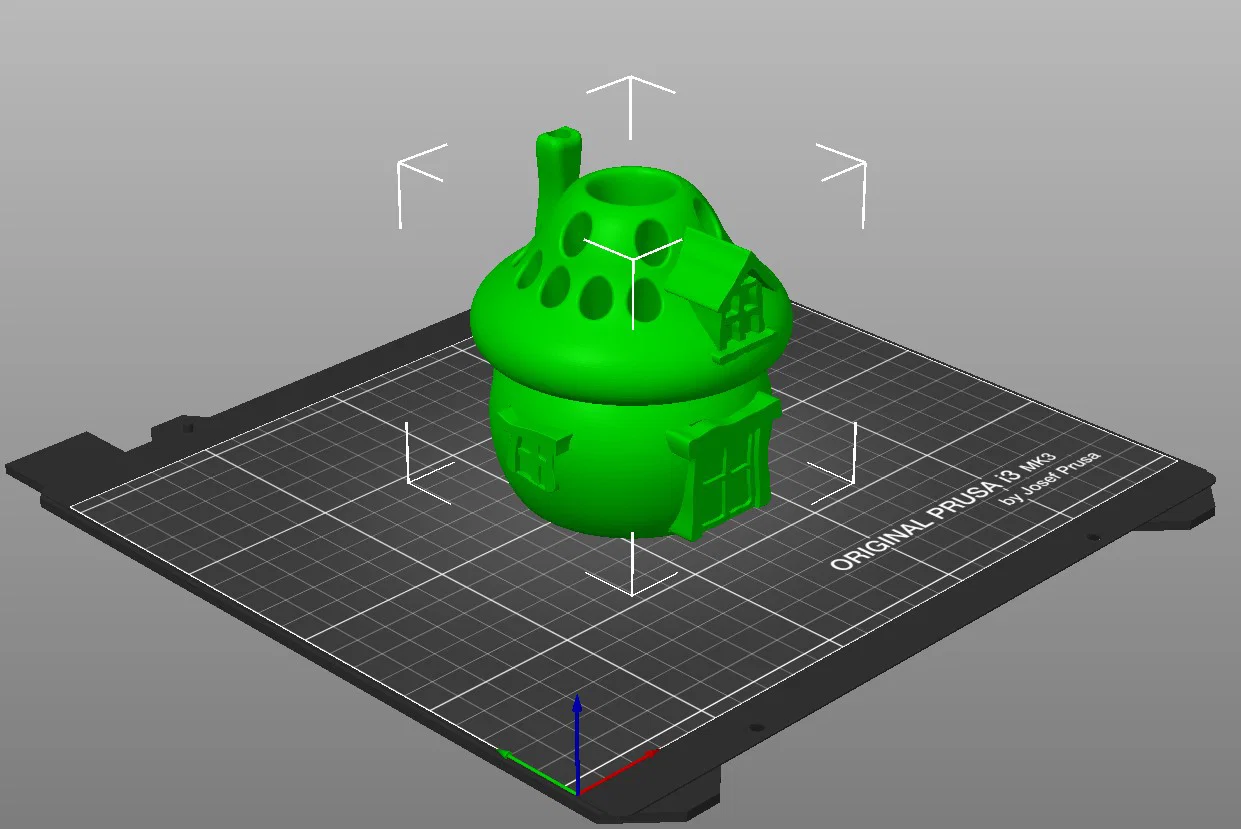Click the lower-right bounding box corner on bed
1241x829 pixels.
click(x=835, y=464)
